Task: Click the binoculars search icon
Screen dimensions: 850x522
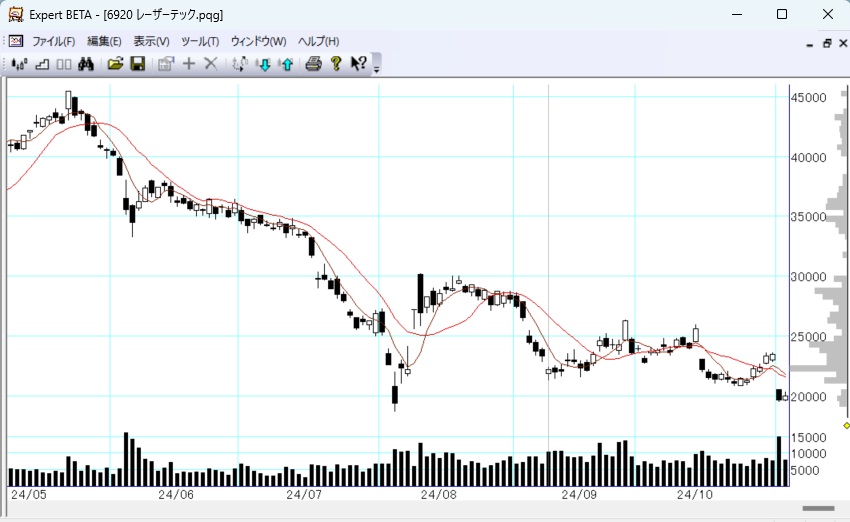Action: (86, 64)
